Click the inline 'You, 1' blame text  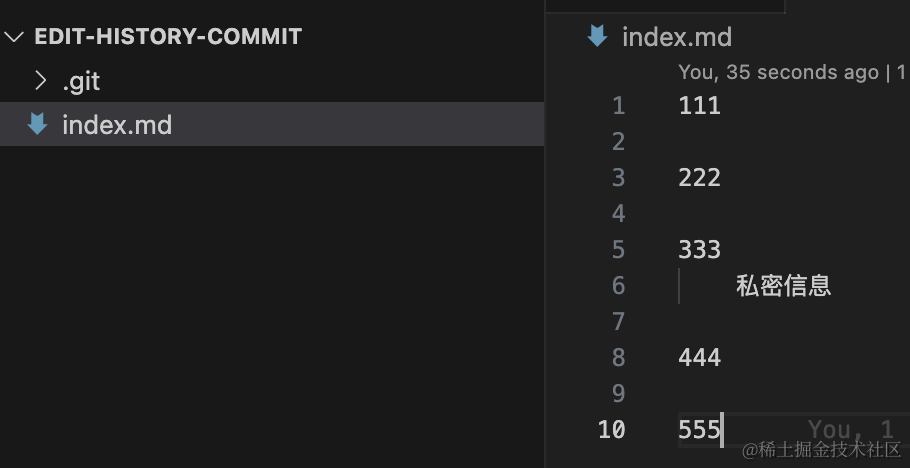[850, 430]
